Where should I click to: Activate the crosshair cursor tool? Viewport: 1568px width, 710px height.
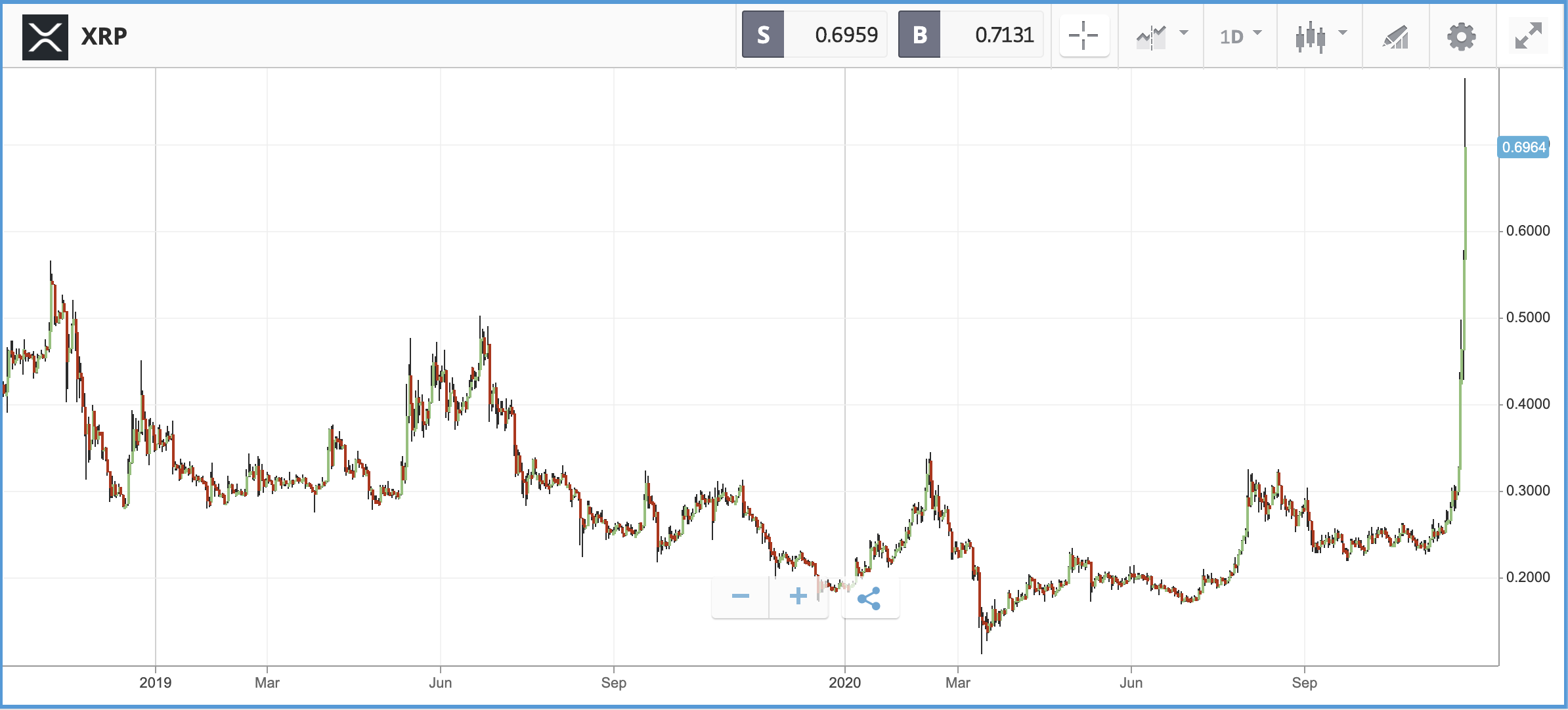point(1084,35)
